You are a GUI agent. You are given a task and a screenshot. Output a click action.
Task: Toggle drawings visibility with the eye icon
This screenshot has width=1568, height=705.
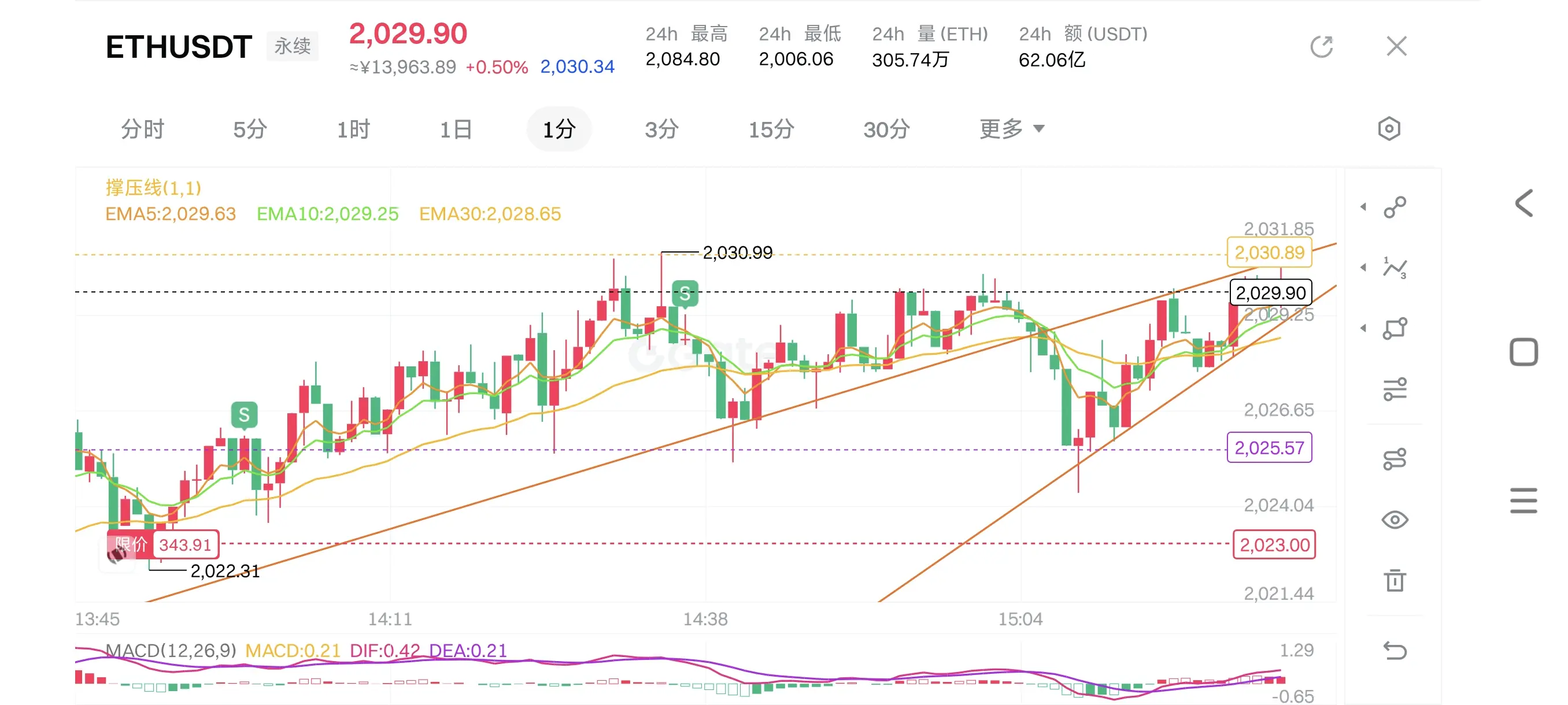[x=1395, y=520]
